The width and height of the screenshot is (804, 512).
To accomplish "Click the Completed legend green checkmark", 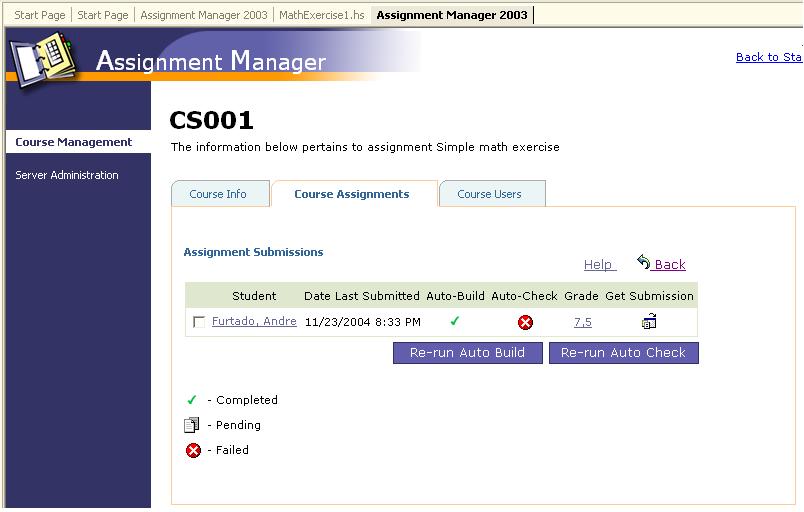I will tap(192, 400).
